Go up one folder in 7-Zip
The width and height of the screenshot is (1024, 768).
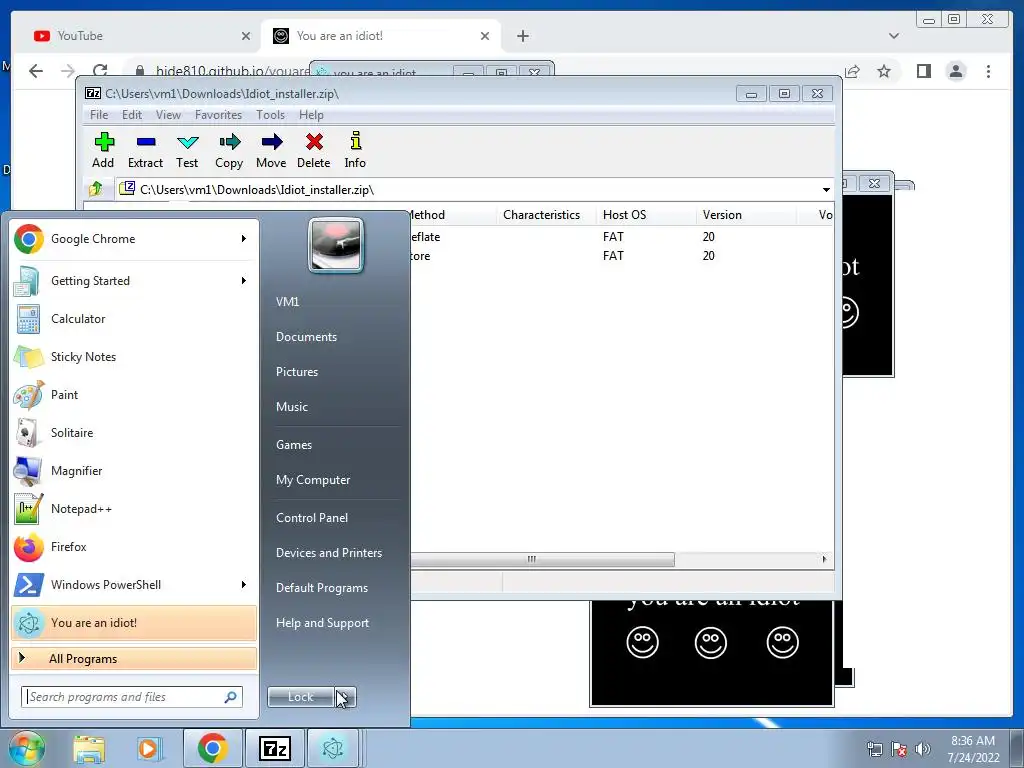pos(96,189)
